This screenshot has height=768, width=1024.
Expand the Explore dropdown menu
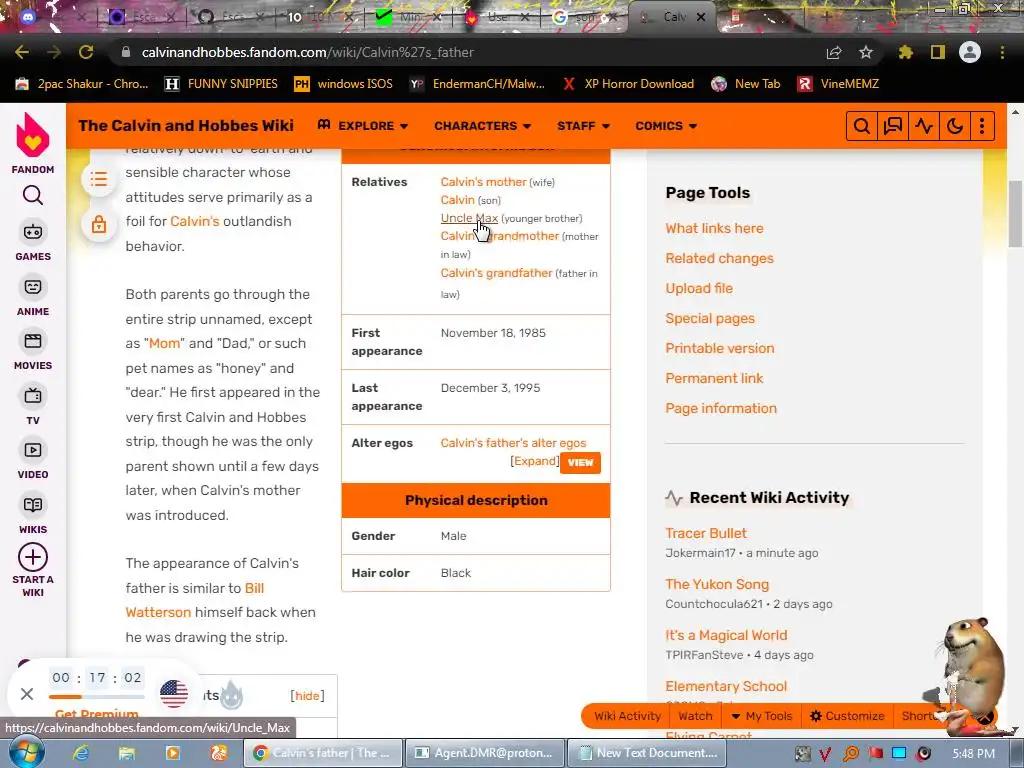pos(362,125)
